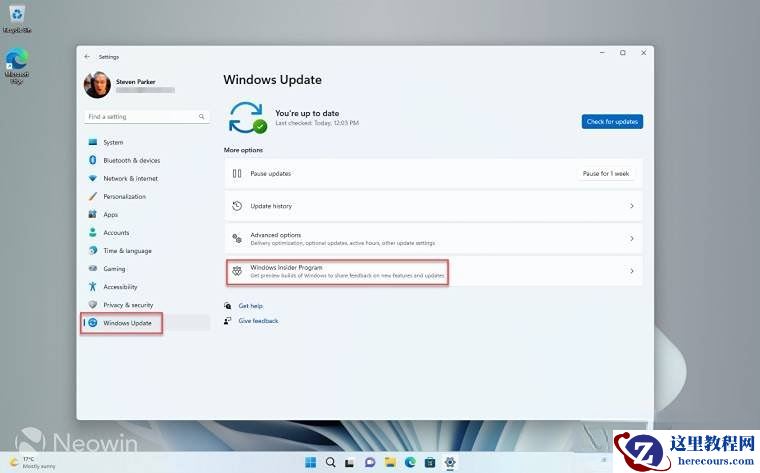Screen dimensions: 760x473
Task: Click the Gaming controller icon
Action: pos(93,268)
